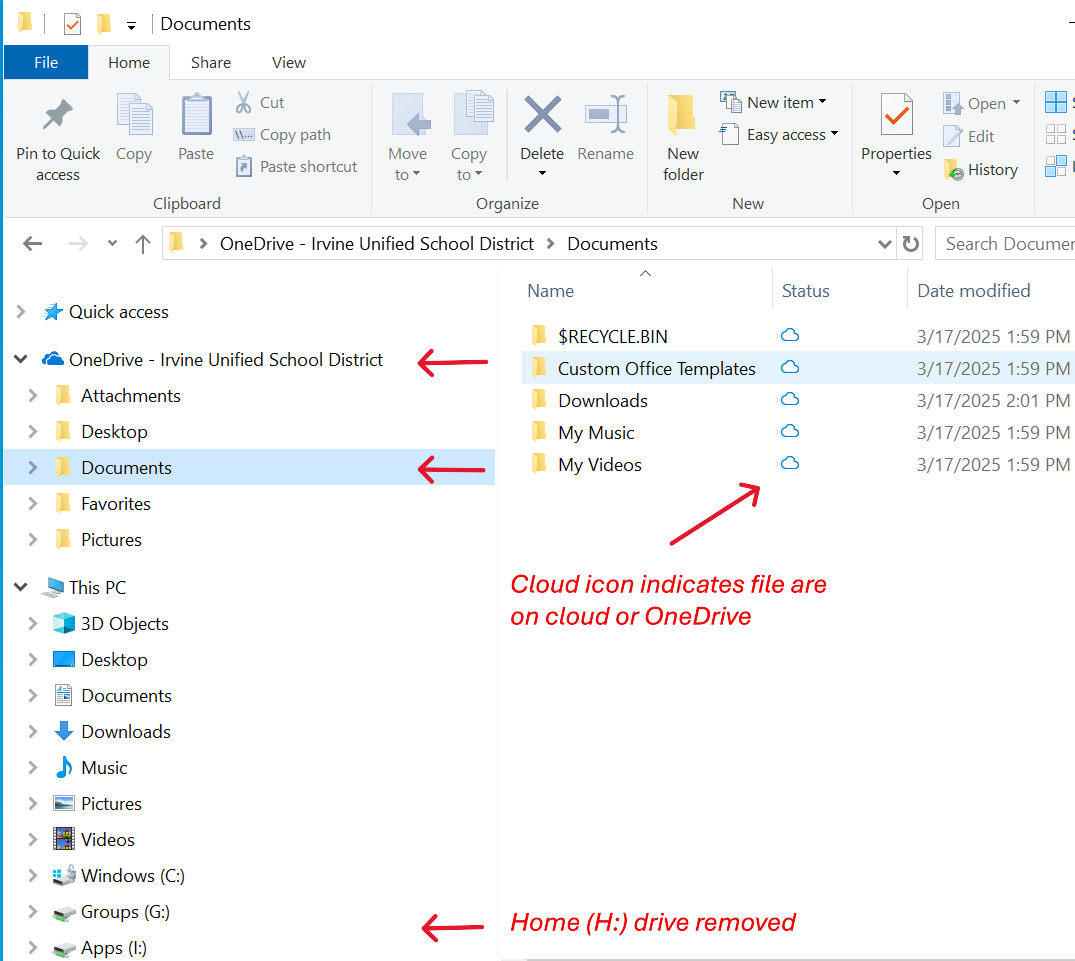The image size is (1075, 961).
Task: Switch to the Share ribbon tab
Action: 210,62
